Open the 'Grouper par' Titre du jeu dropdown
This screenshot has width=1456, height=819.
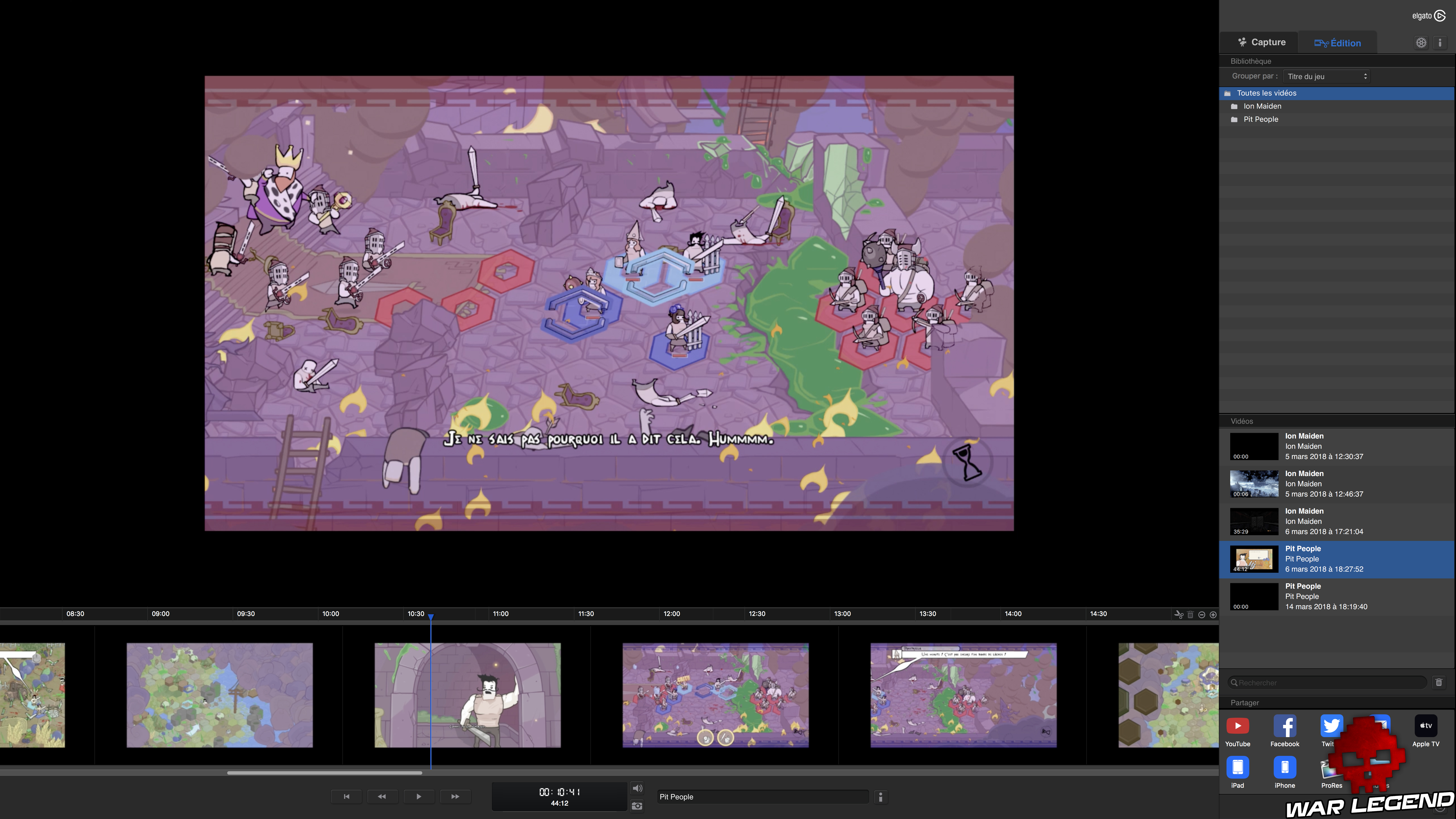[x=1326, y=76]
